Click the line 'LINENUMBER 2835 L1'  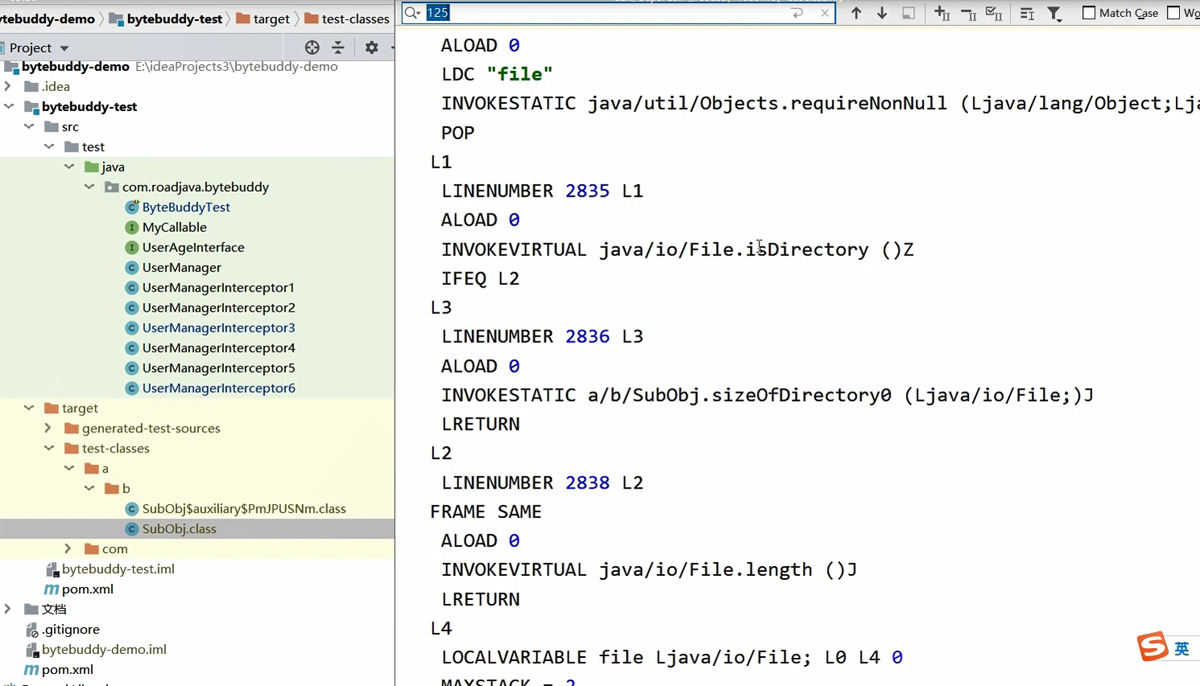tap(542, 191)
